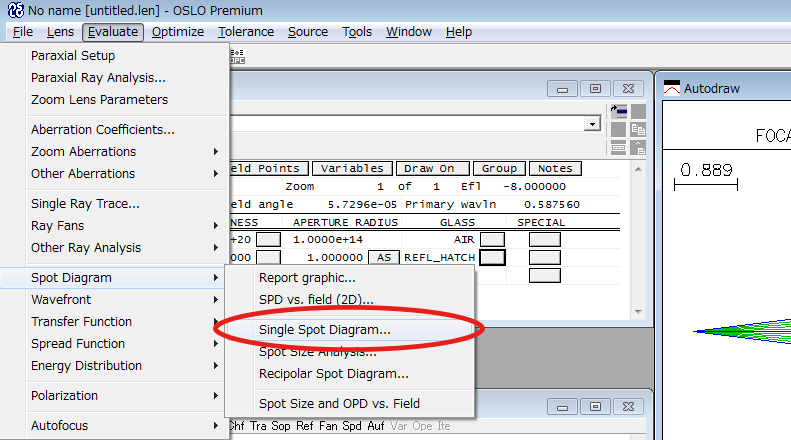The width and height of the screenshot is (791, 440).
Task: Click the bottom-left insert row icon in spreadsheet toolbar
Action: [x=618, y=146]
